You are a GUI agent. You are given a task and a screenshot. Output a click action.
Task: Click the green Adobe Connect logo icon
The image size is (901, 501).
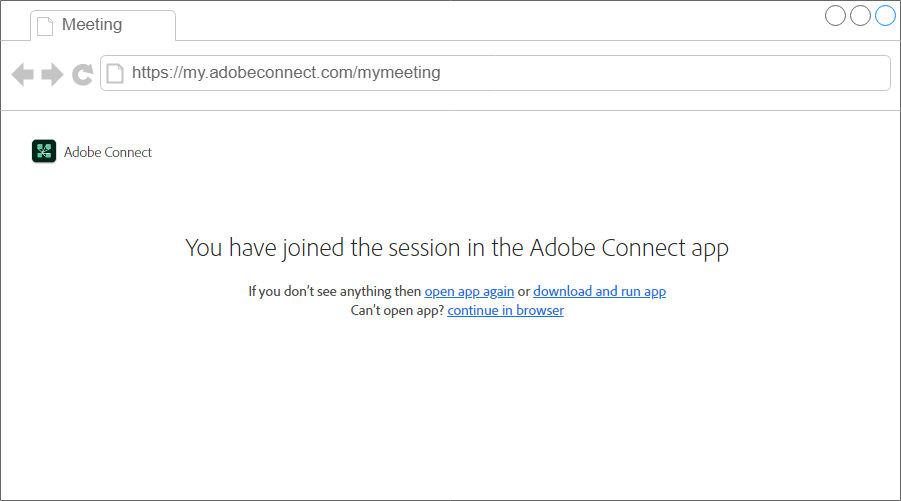click(44, 151)
